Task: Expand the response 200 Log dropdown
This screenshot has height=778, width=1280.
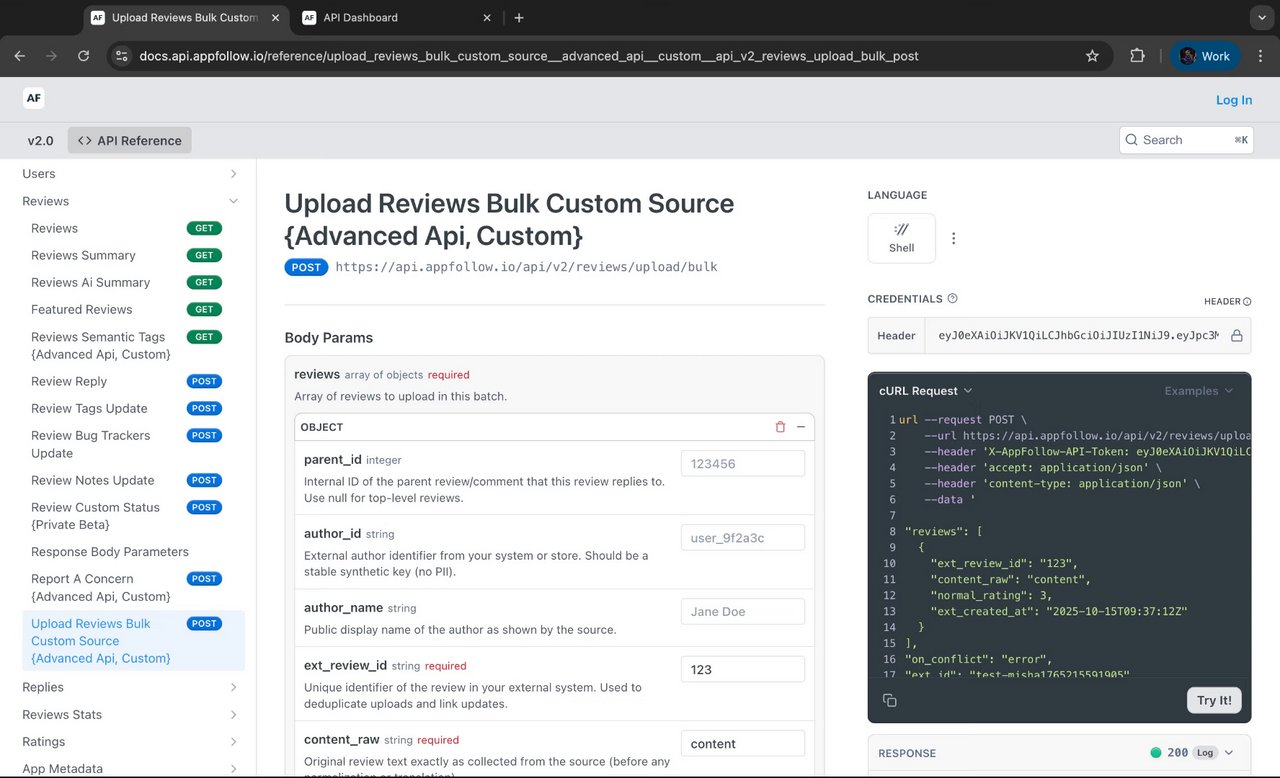Action: (x=1228, y=753)
